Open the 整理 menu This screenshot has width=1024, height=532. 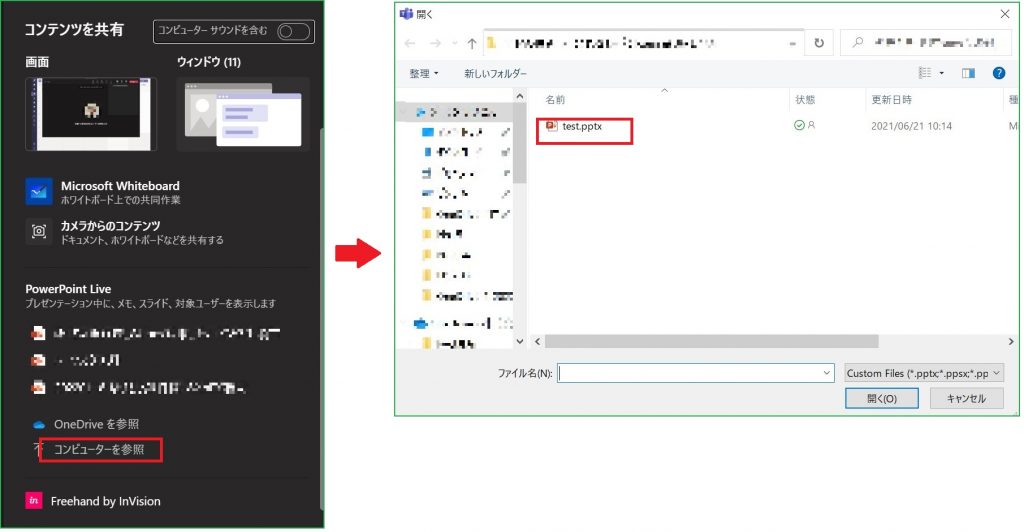click(x=424, y=74)
